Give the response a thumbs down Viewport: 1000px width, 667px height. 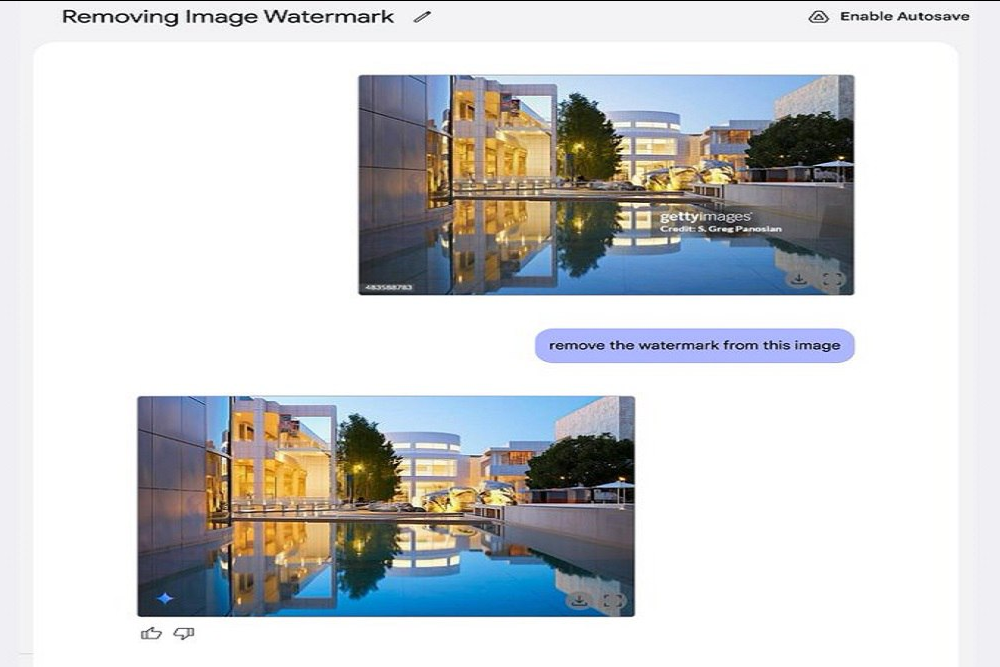pyautogui.click(x=183, y=633)
